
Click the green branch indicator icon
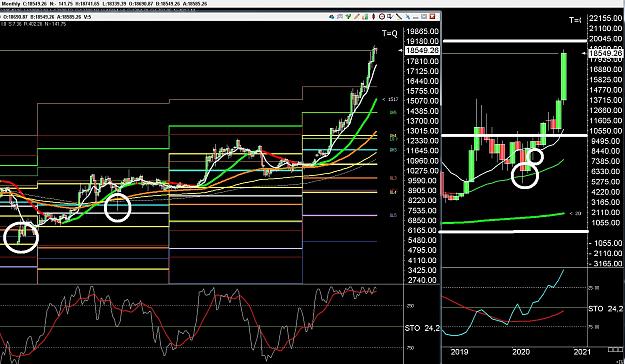click(x=348, y=17)
